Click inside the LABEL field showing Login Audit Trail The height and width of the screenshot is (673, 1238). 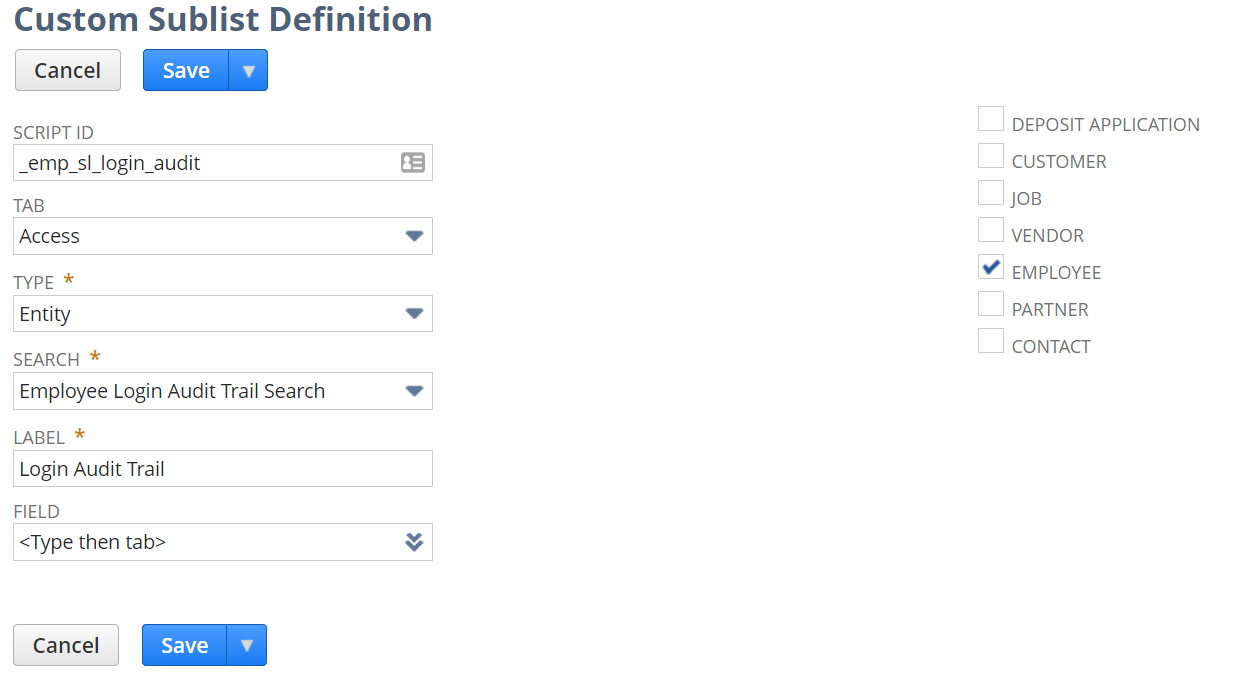coord(220,468)
